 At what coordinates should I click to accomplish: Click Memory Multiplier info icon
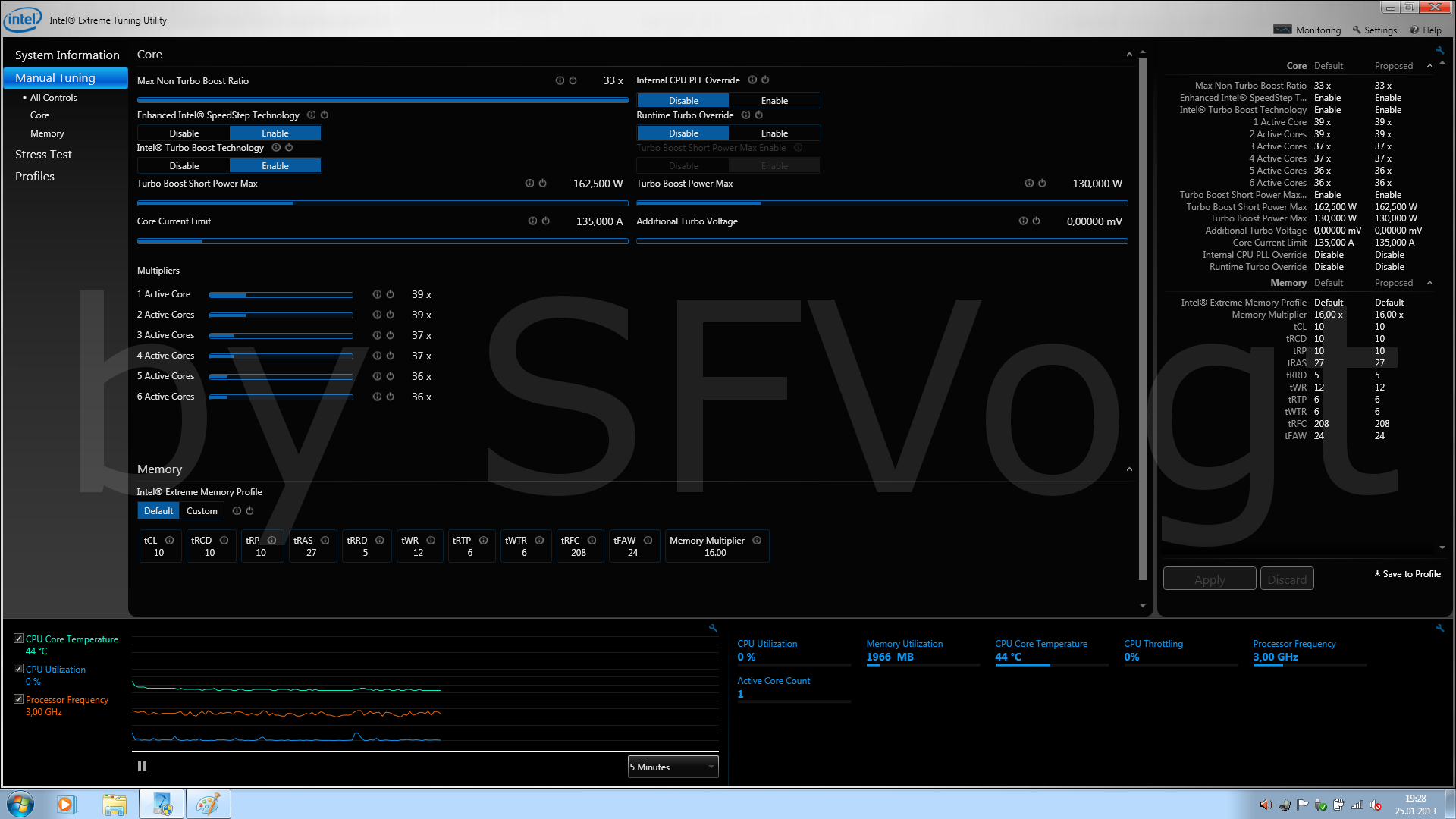tap(757, 541)
